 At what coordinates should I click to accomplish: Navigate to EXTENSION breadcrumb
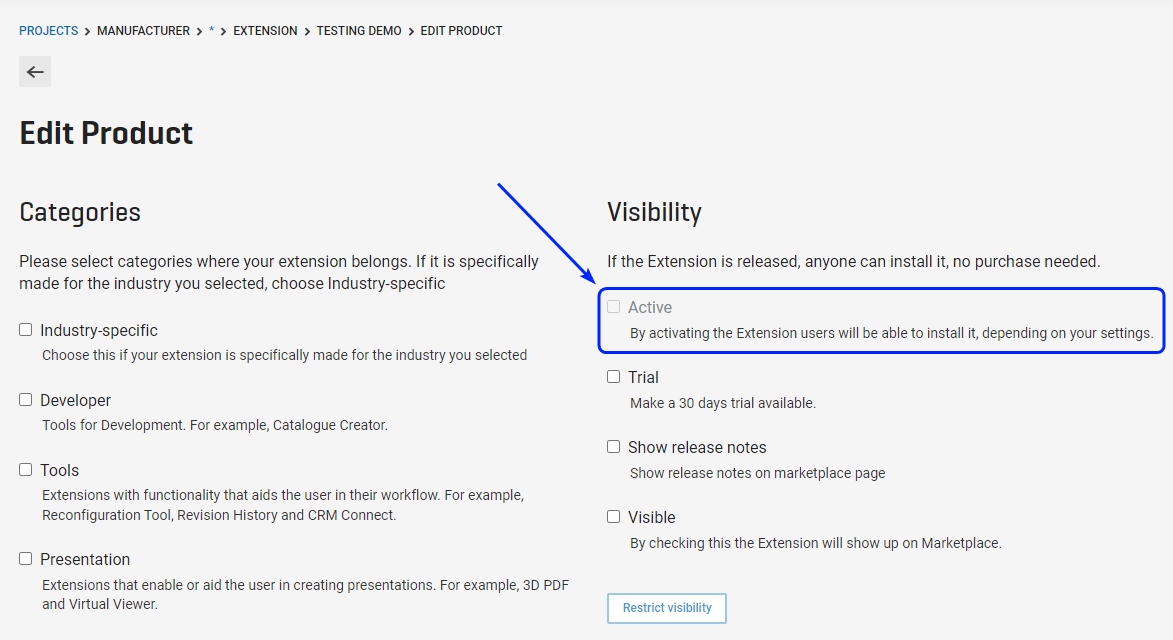[x=266, y=31]
